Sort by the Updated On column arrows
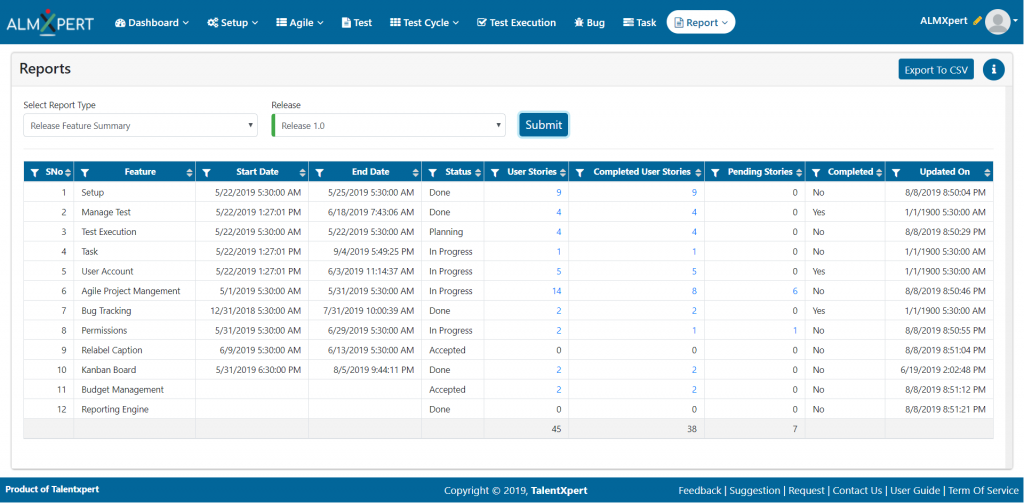This screenshot has width=1024, height=503. pyautogui.click(x=987, y=172)
